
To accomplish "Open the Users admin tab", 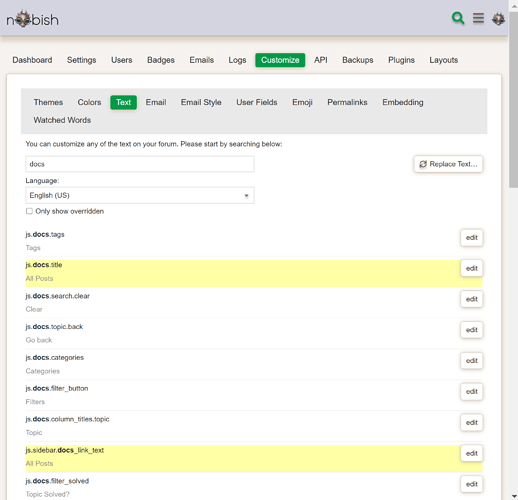I will click(122, 60).
